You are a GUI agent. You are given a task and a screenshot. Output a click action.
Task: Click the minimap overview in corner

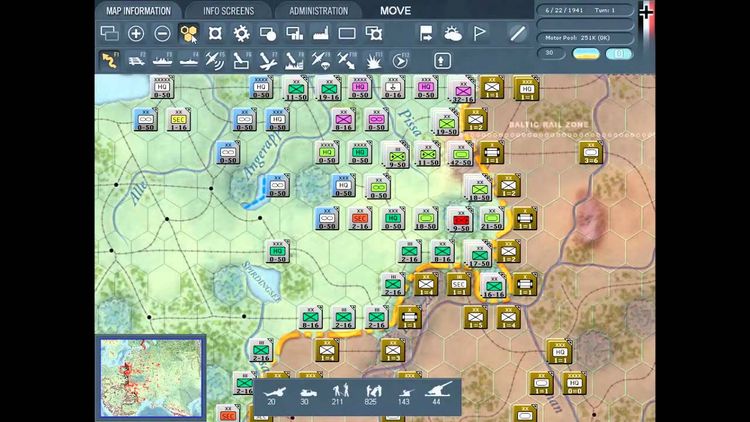(151, 378)
